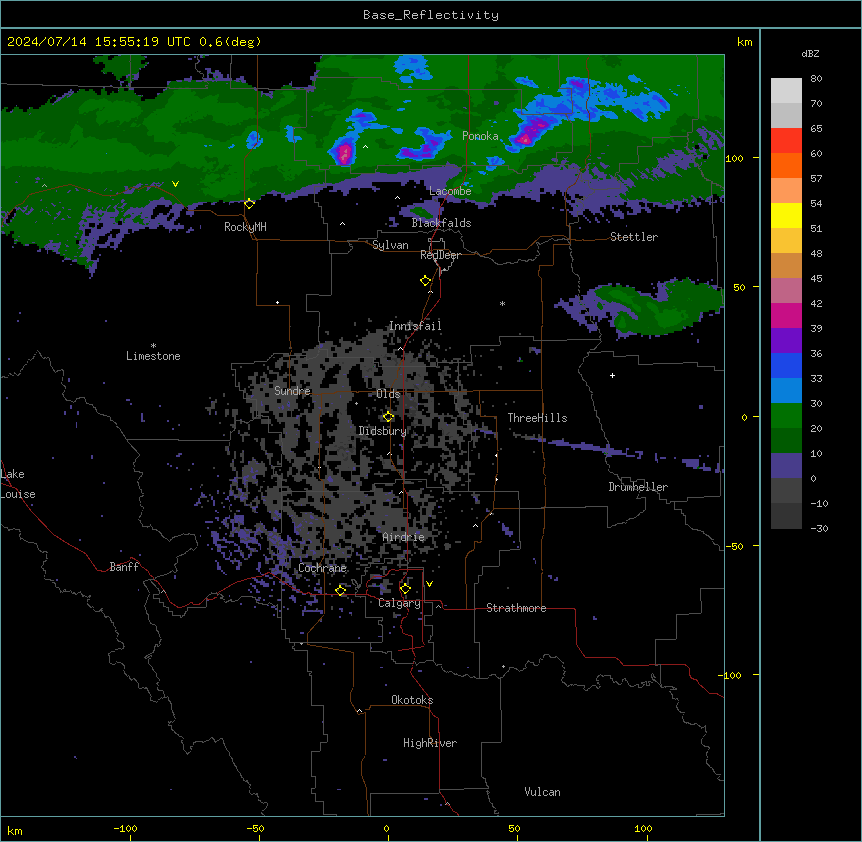
Task: Click the Limestone label
Action: tap(153, 356)
